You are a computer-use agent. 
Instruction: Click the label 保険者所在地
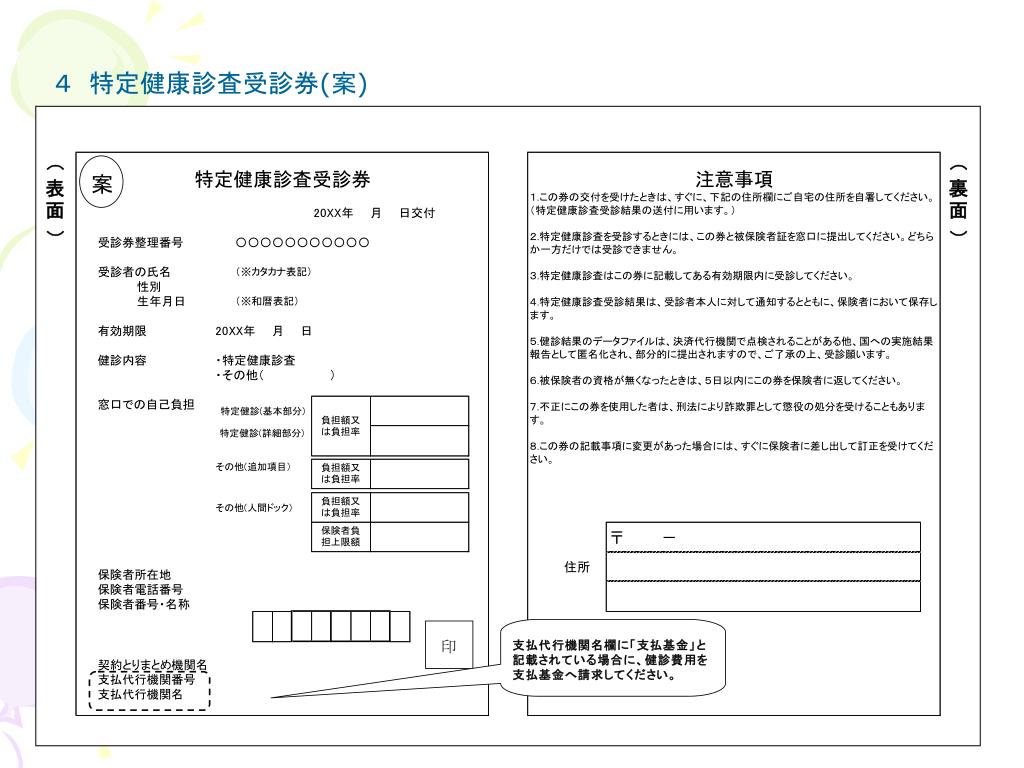(x=135, y=575)
